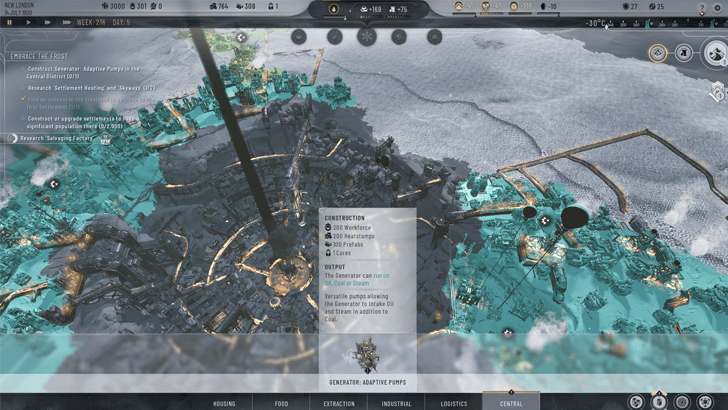Open the help question mark button

point(702,8)
